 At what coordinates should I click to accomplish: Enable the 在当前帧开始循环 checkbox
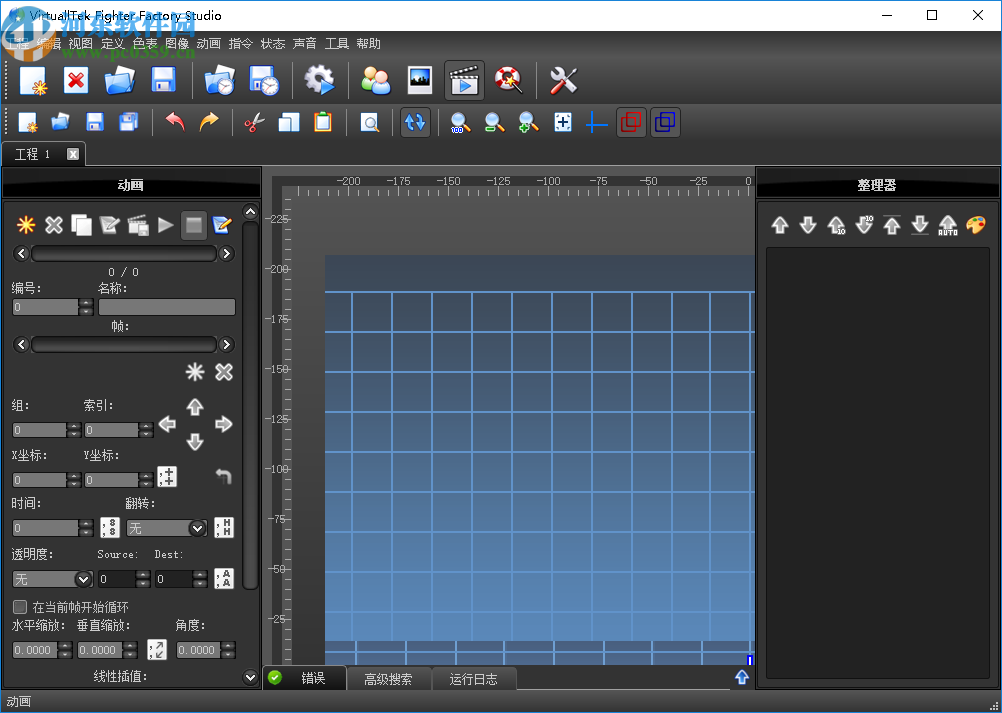(20, 607)
